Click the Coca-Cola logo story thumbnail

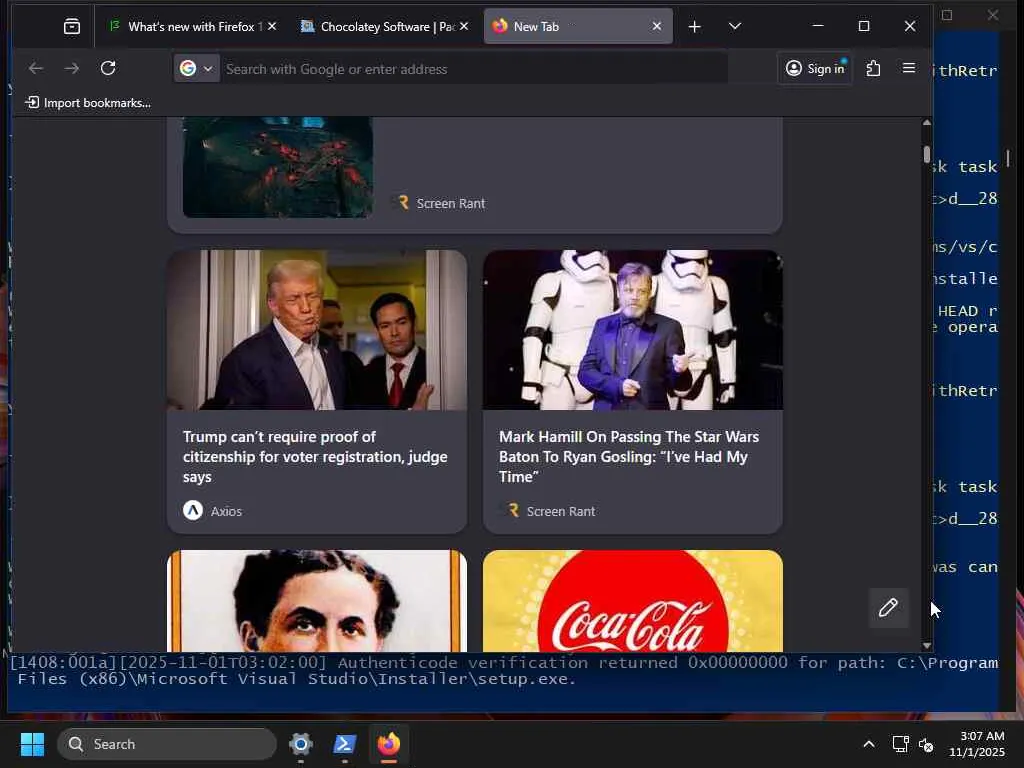633,601
